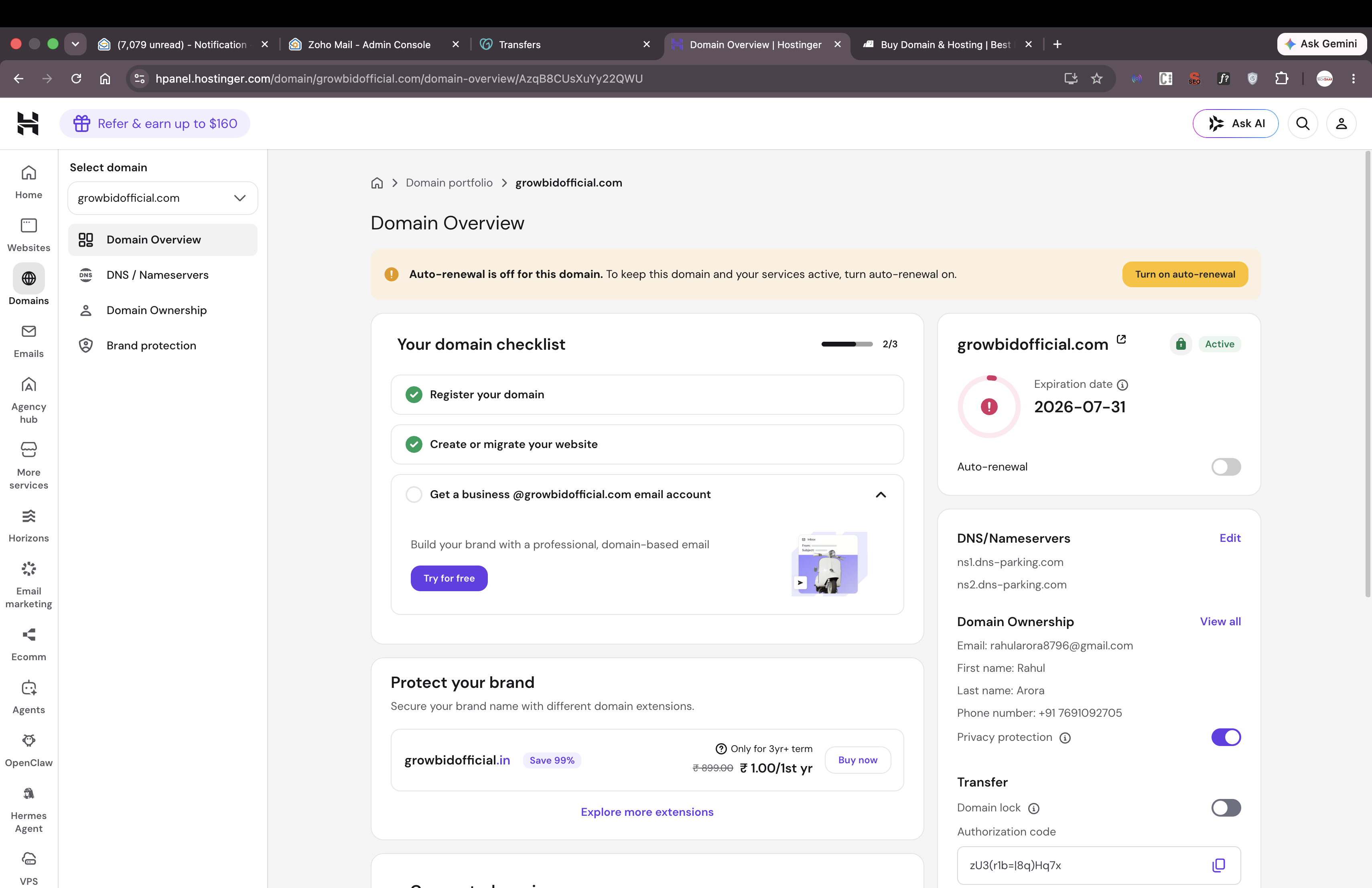Show Privacy protection info tooltip
Image resolution: width=1372 pixels, height=888 pixels.
coord(1066,738)
